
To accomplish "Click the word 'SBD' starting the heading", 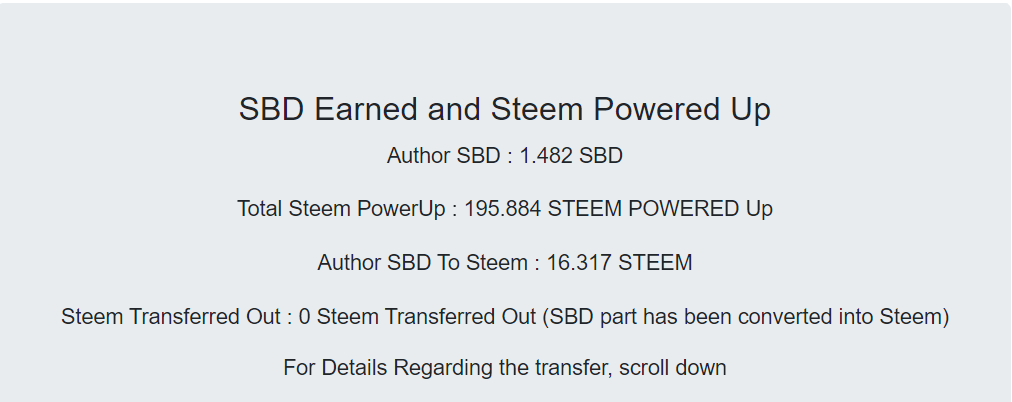I will (272, 109).
